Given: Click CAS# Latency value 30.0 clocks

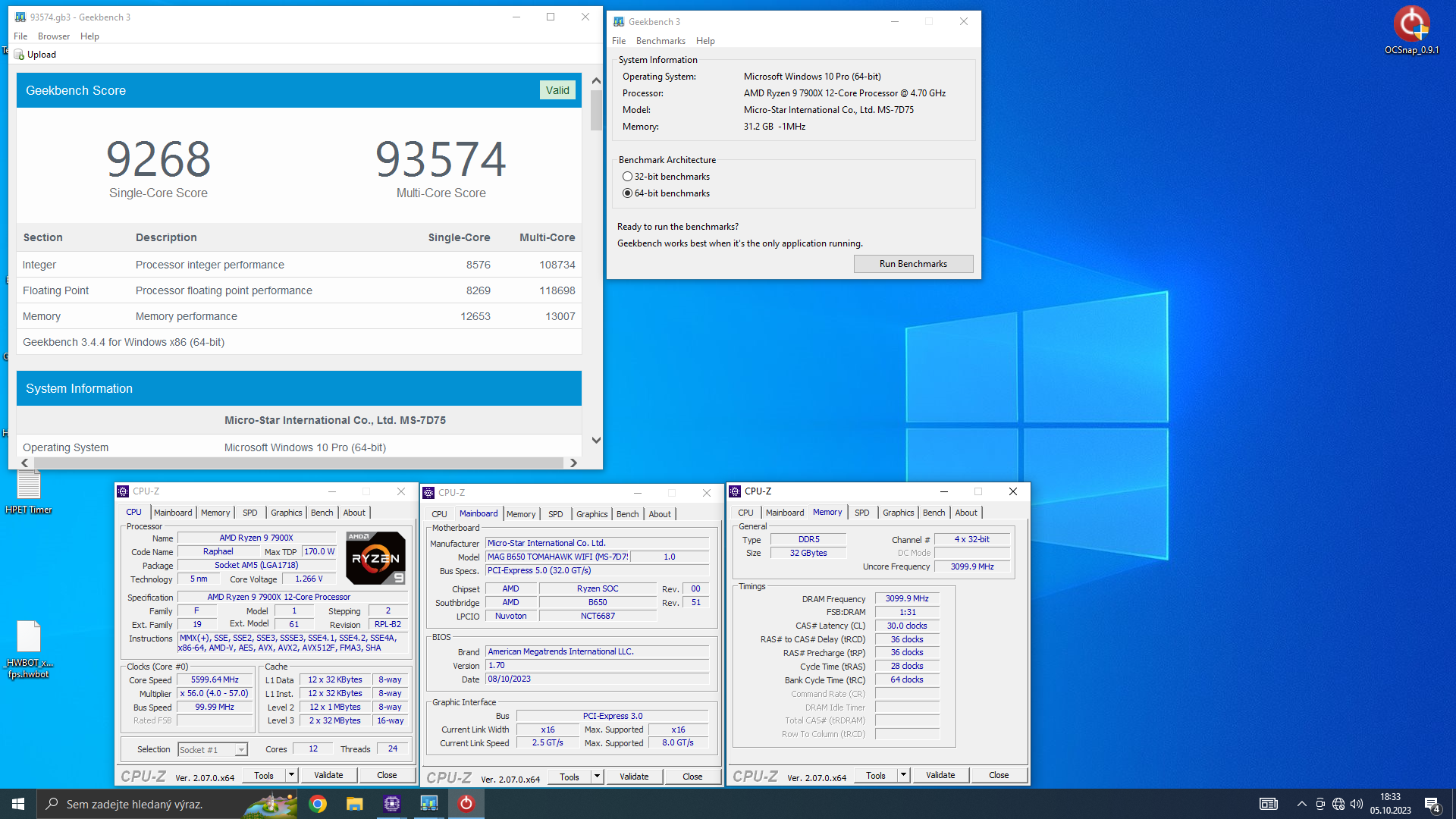Looking at the screenshot, I should [x=907, y=626].
